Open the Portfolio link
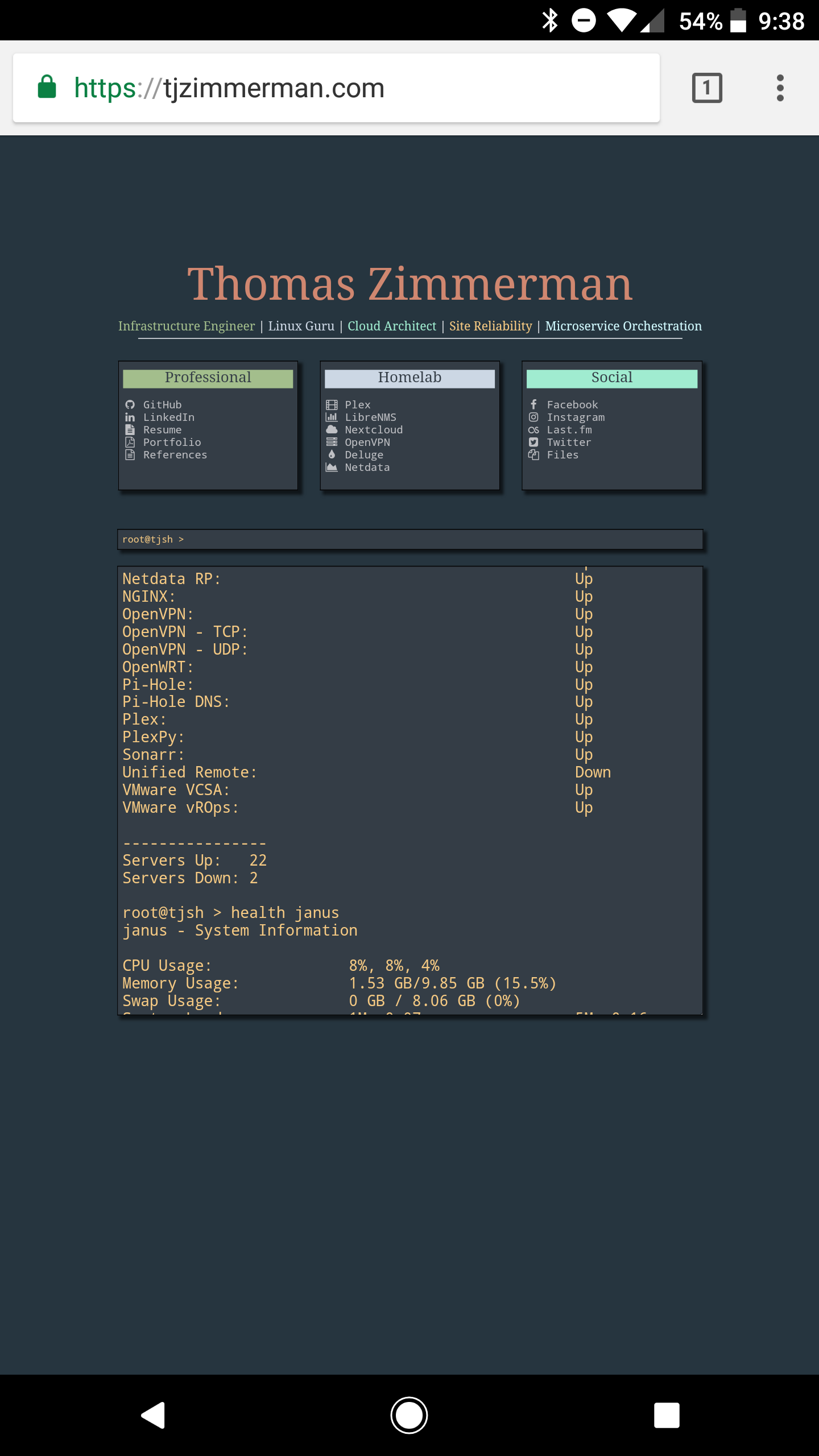819x1456 pixels. (172, 442)
